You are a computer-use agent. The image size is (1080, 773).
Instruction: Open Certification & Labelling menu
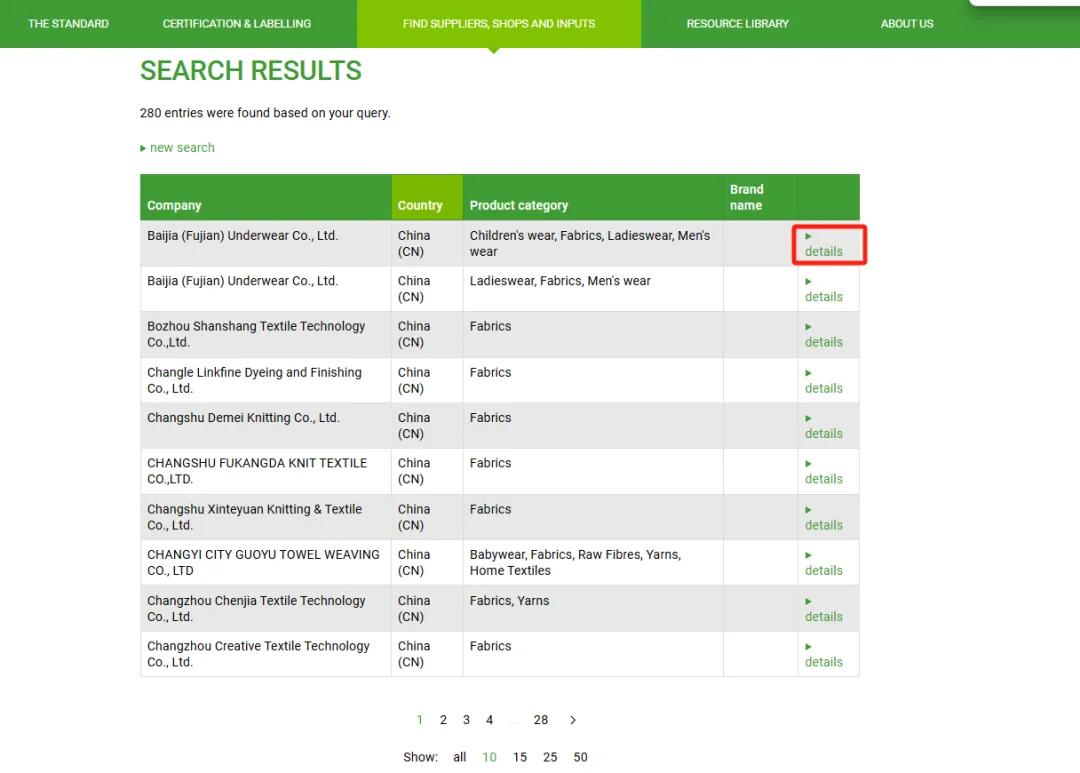[236, 23]
